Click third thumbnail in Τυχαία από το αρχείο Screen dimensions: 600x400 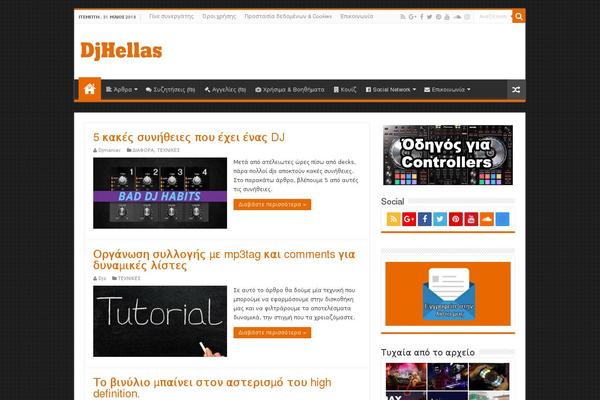(x=489, y=377)
